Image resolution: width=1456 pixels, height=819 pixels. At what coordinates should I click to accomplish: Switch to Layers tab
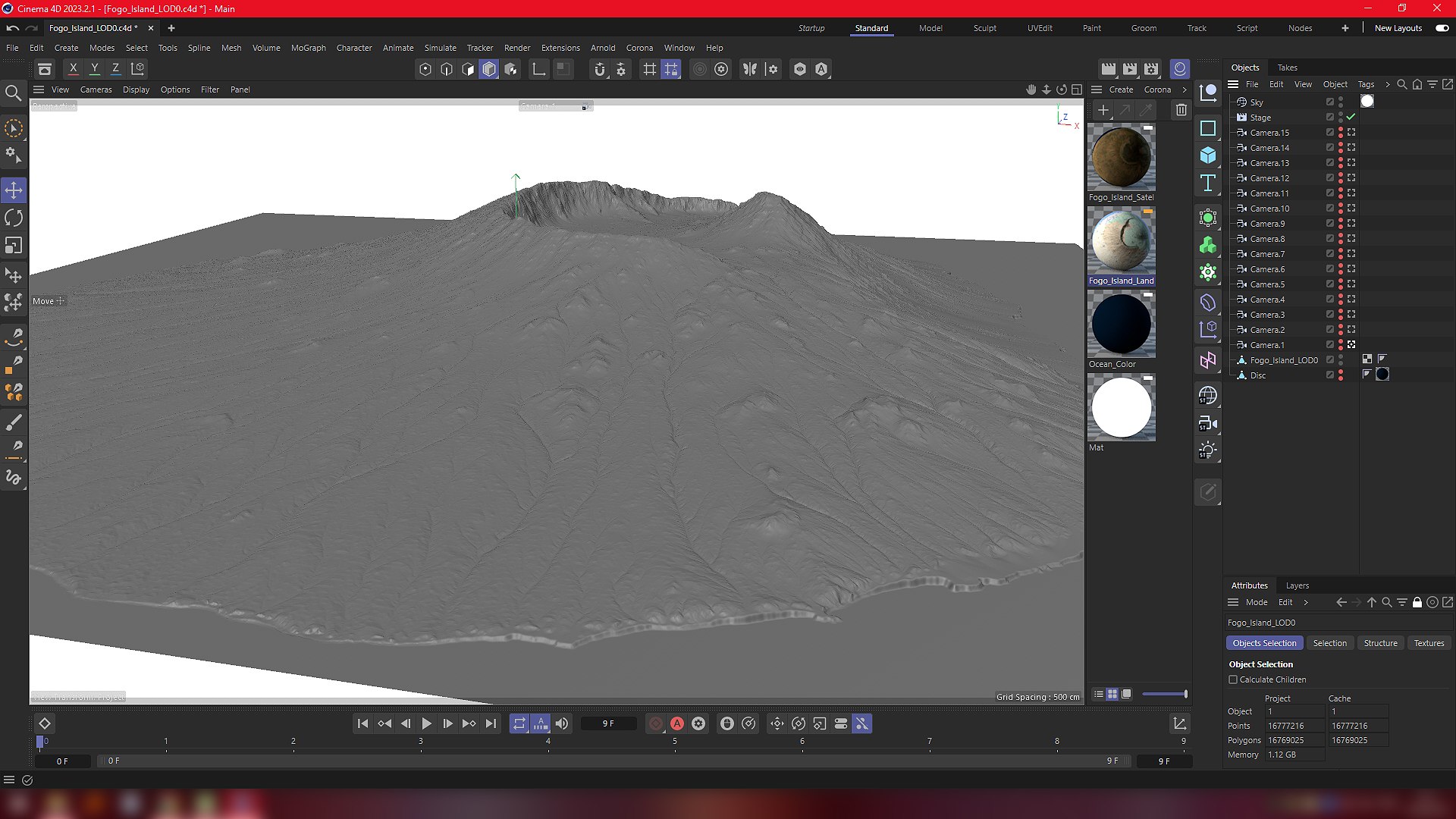tap(1297, 585)
